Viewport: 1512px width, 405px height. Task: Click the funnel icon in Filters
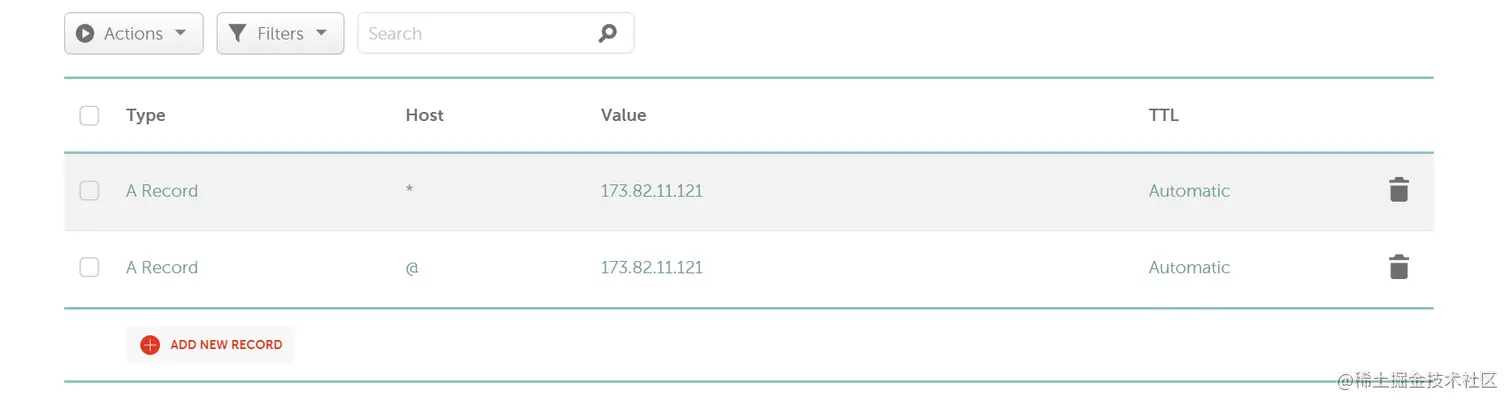237,33
